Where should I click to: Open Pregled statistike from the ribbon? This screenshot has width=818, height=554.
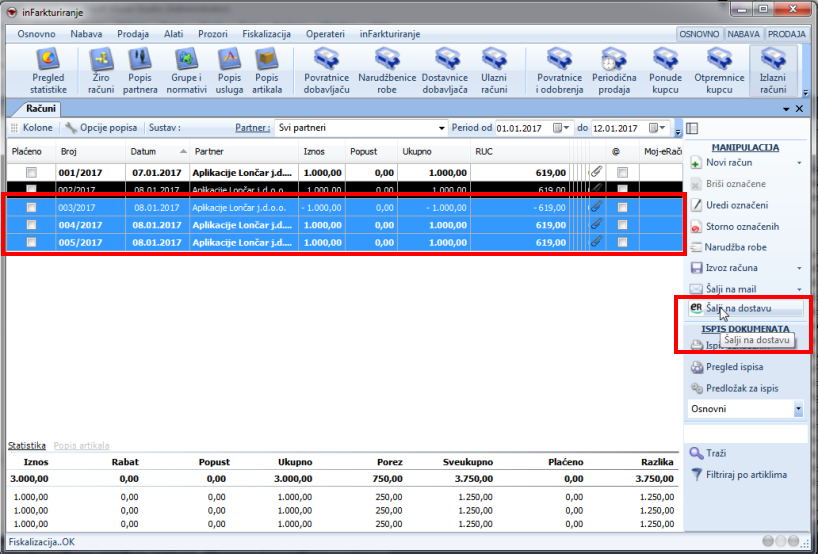(x=48, y=71)
